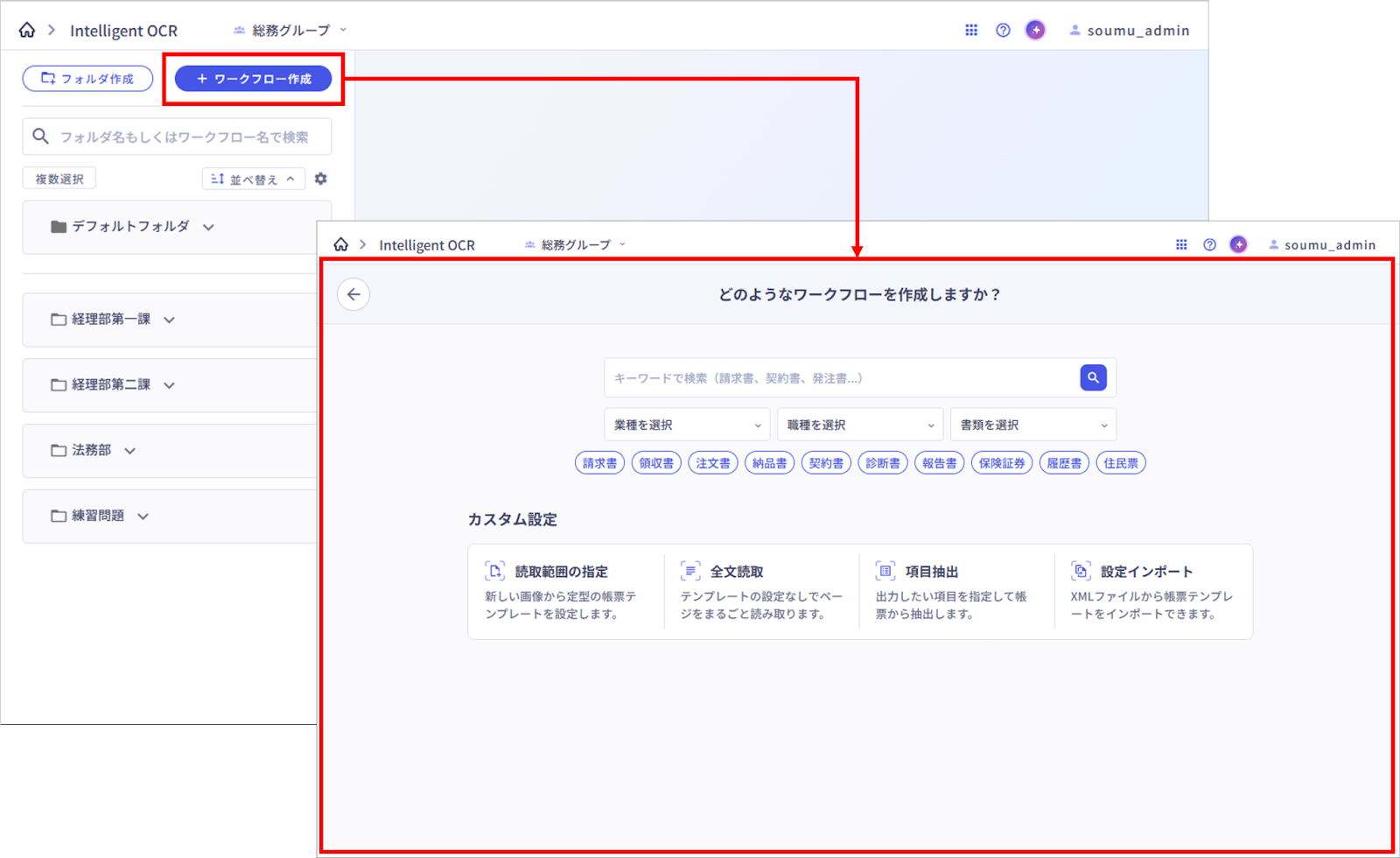Open the 設定インポート option
The width and height of the screenshot is (1400, 858).
click(x=1151, y=591)
